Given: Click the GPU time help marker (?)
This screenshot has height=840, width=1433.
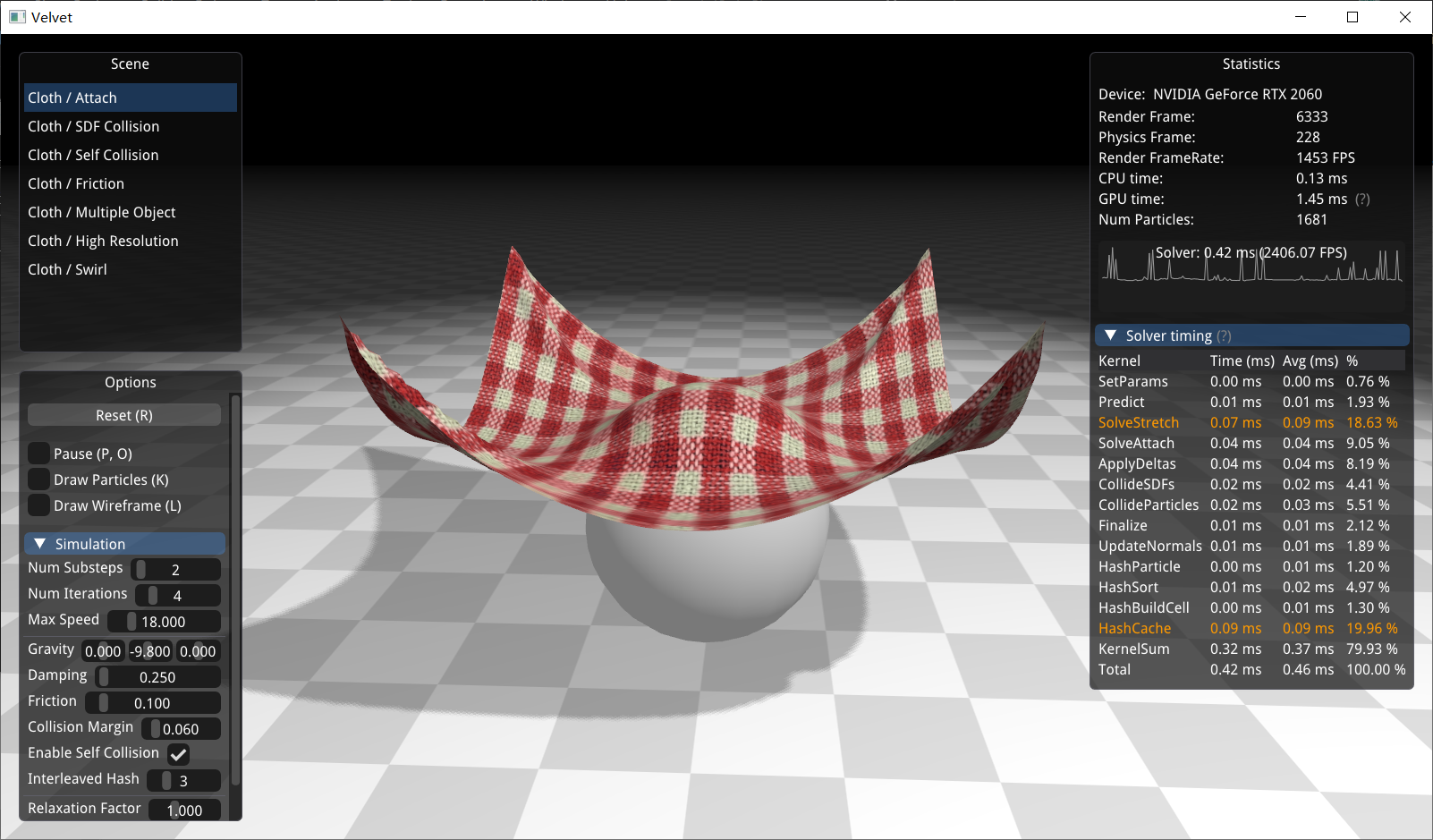Looking at the screenshot, I should (x=1362, y=199).
